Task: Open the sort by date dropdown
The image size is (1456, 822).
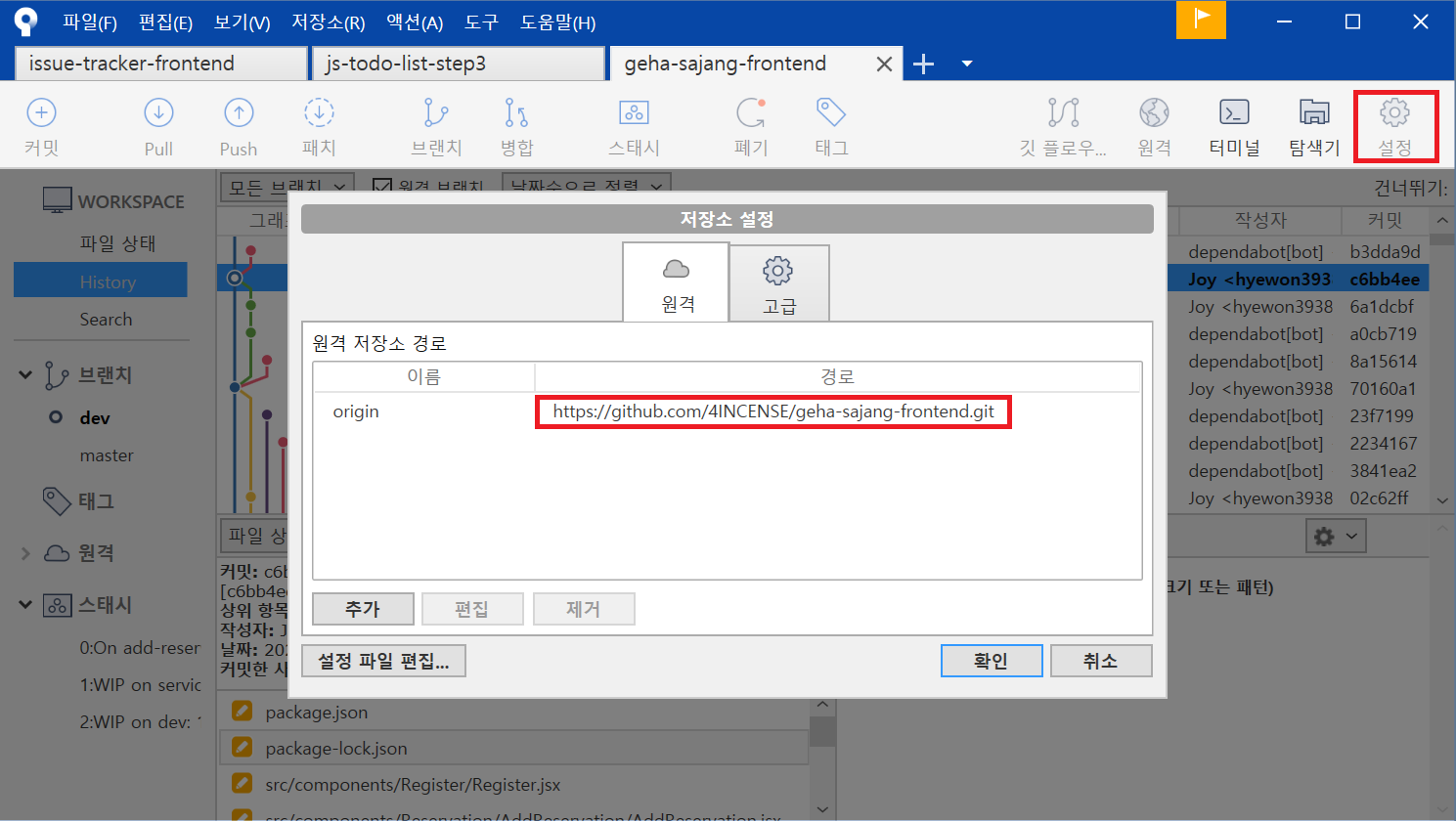Action: 587,186
